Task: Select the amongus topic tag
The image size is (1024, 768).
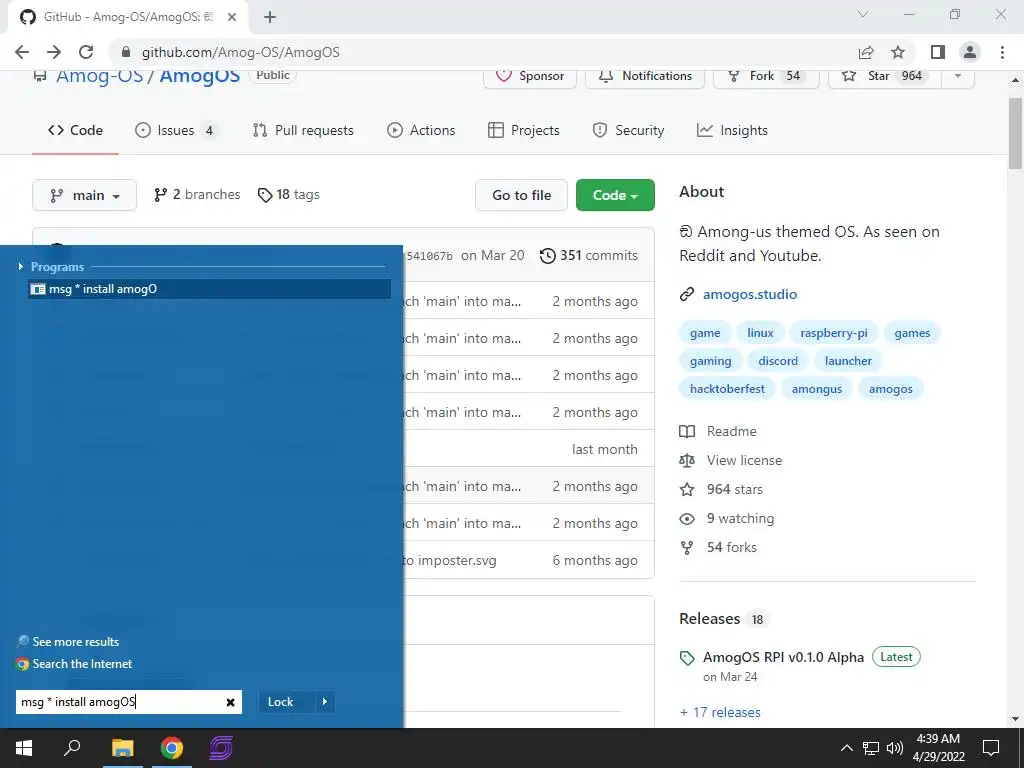Action: (x=817, y=389)
